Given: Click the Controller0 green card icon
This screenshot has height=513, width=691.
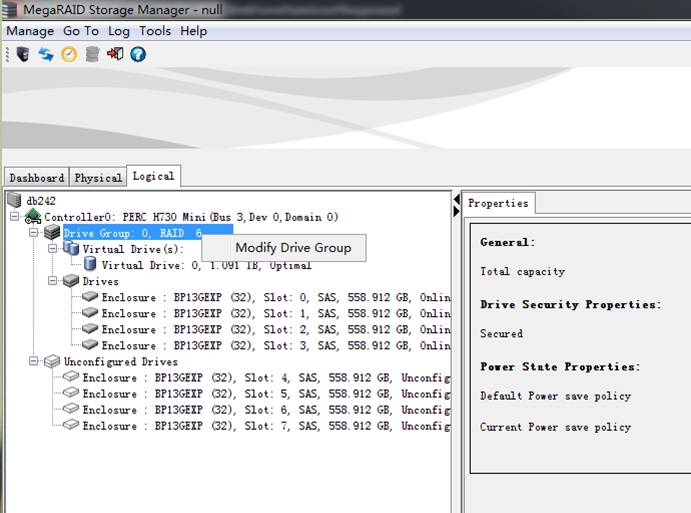Looking at the screenshot, I should click(x=33, y=216).
